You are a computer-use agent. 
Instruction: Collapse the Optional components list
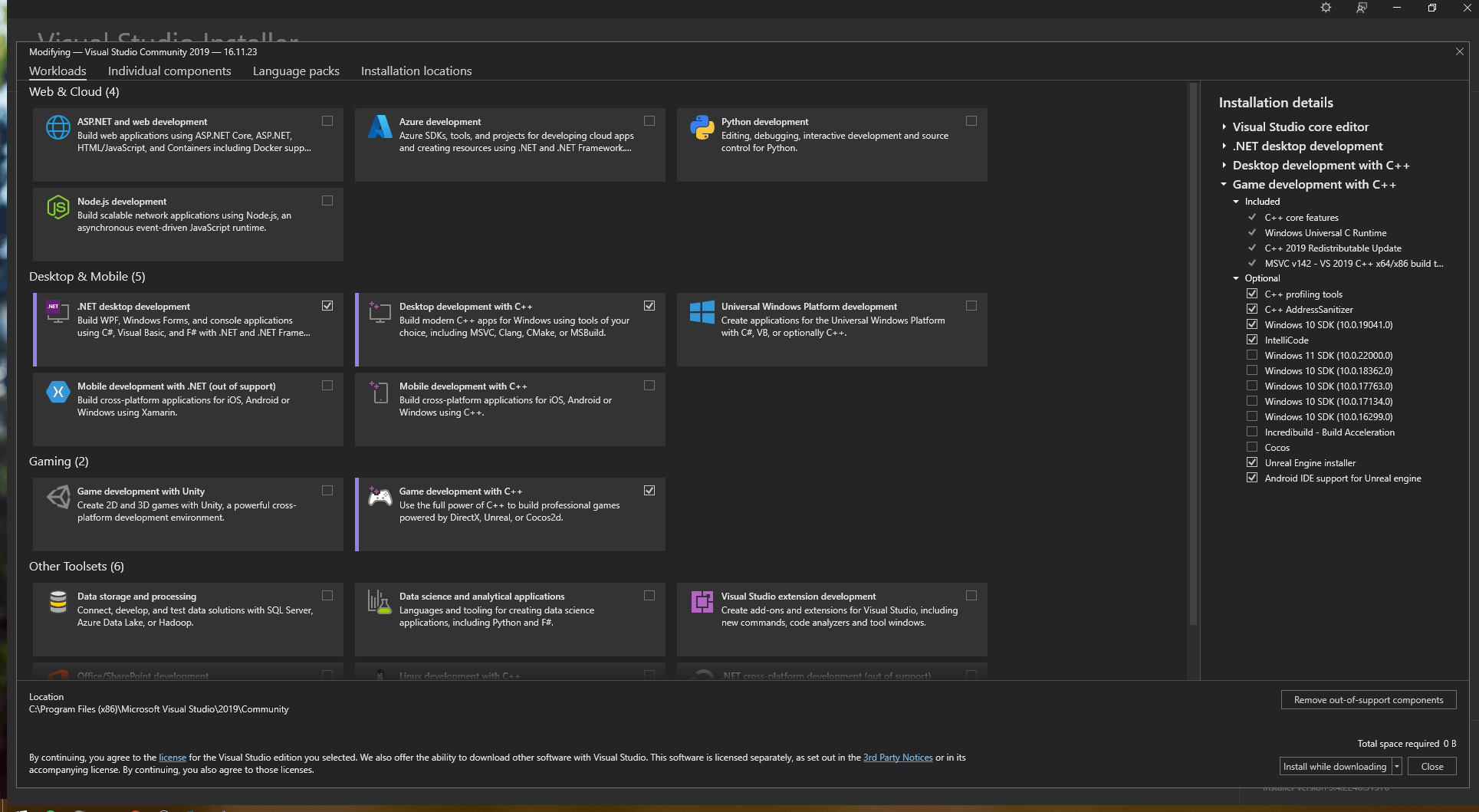[1236, 278]
